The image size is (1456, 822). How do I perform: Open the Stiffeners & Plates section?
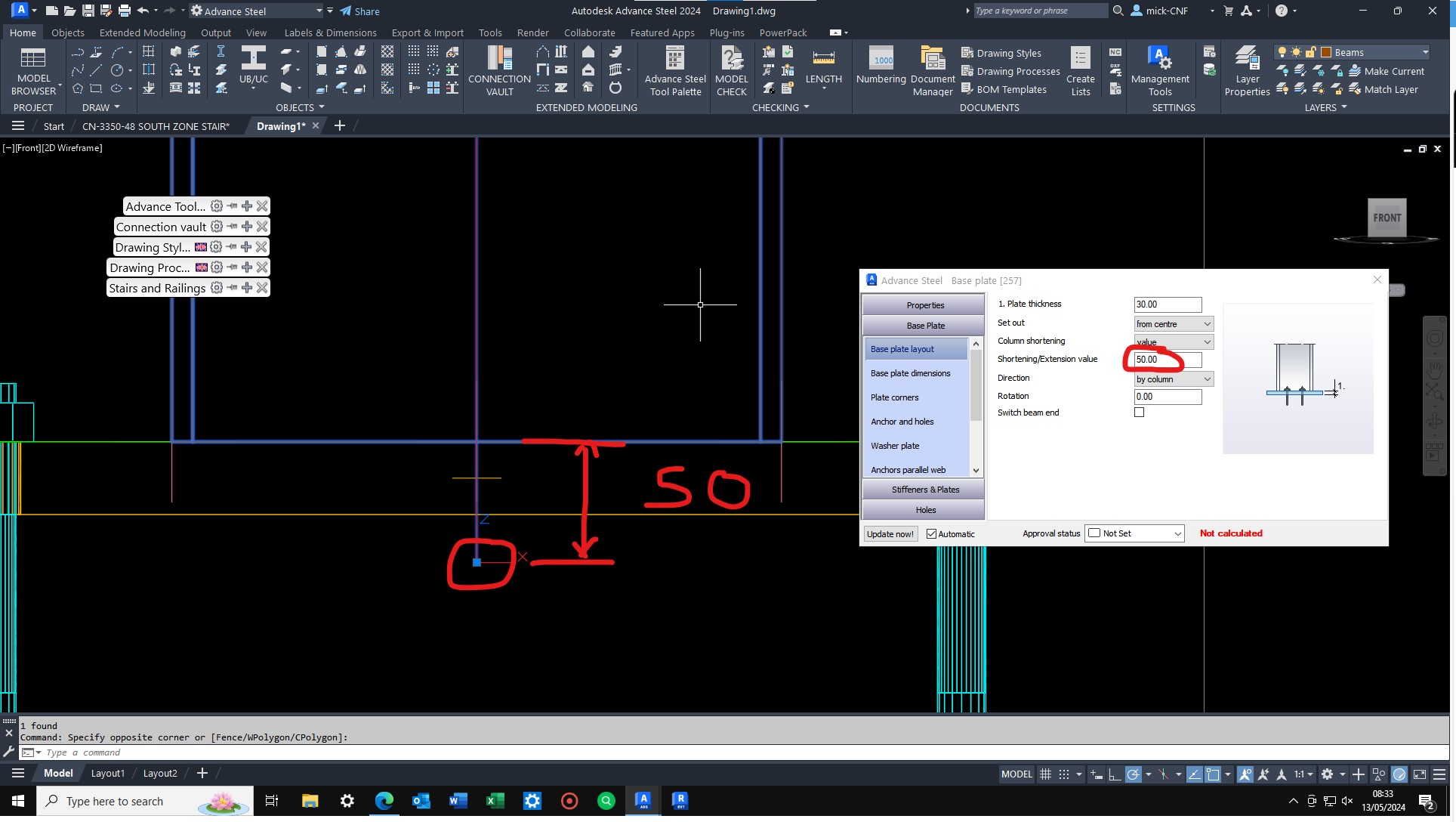coord(924,489)
